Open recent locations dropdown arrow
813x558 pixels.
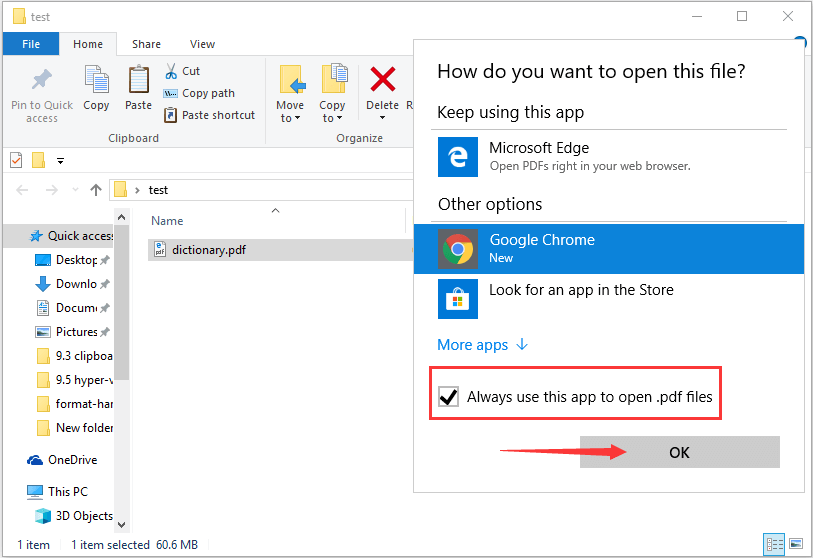point(75,190)
